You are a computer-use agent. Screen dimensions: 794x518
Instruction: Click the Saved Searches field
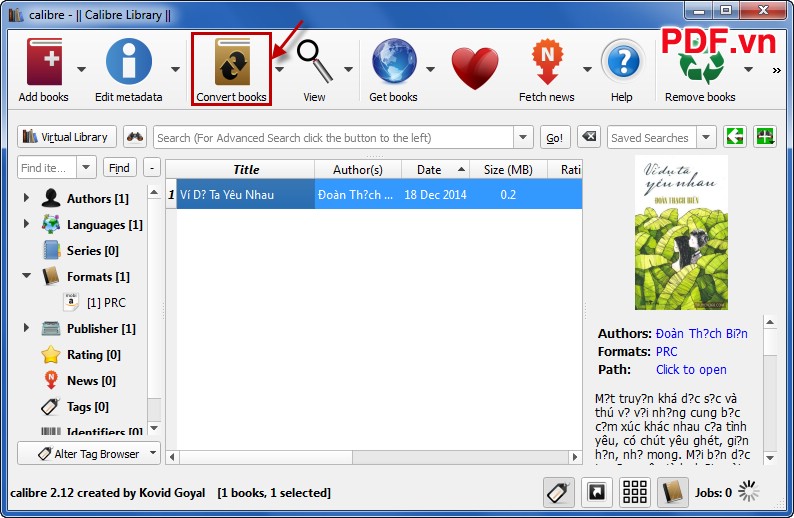[652, 137]
